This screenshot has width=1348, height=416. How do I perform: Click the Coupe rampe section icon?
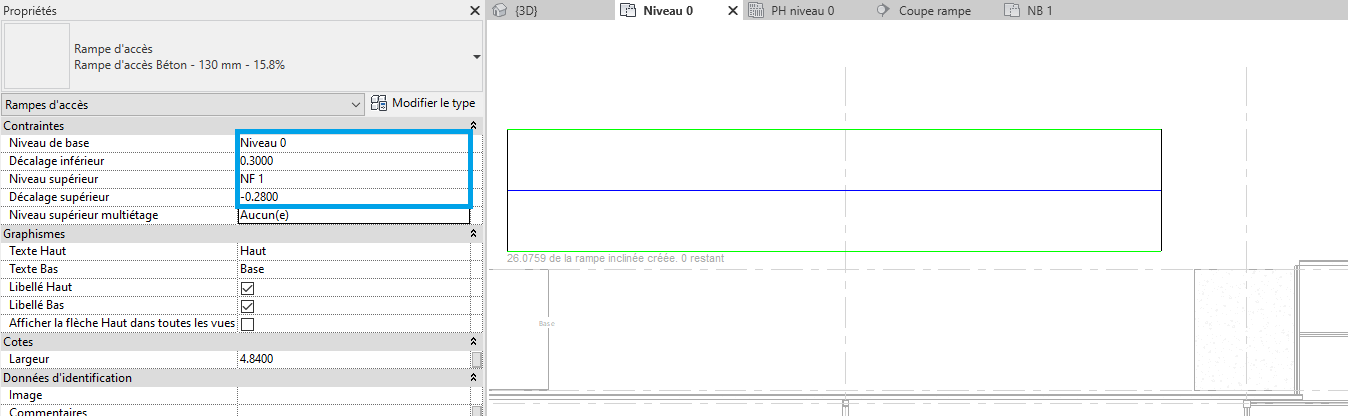pos(883,10)
